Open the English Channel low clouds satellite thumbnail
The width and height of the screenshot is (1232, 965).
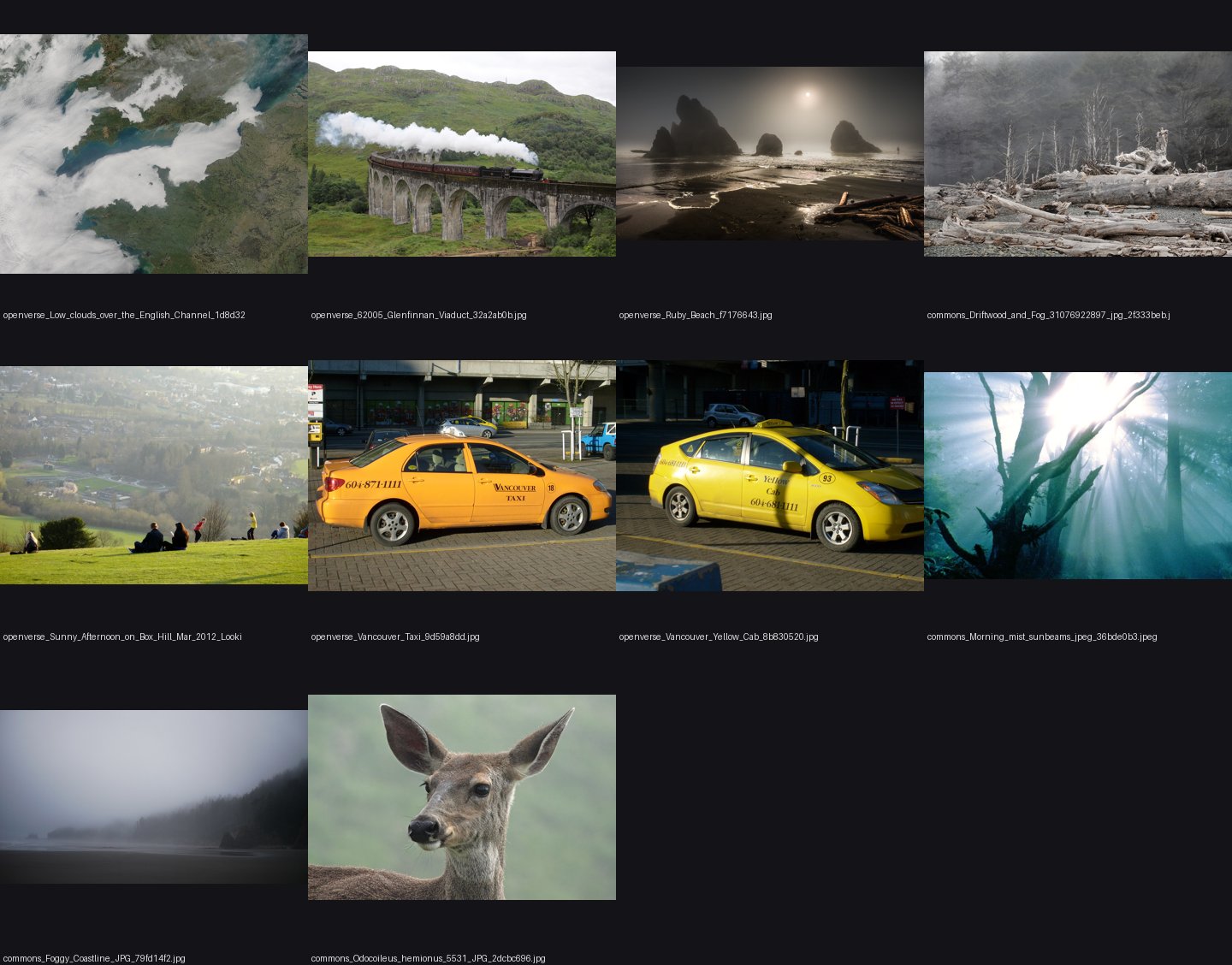(x=154, y=154)
